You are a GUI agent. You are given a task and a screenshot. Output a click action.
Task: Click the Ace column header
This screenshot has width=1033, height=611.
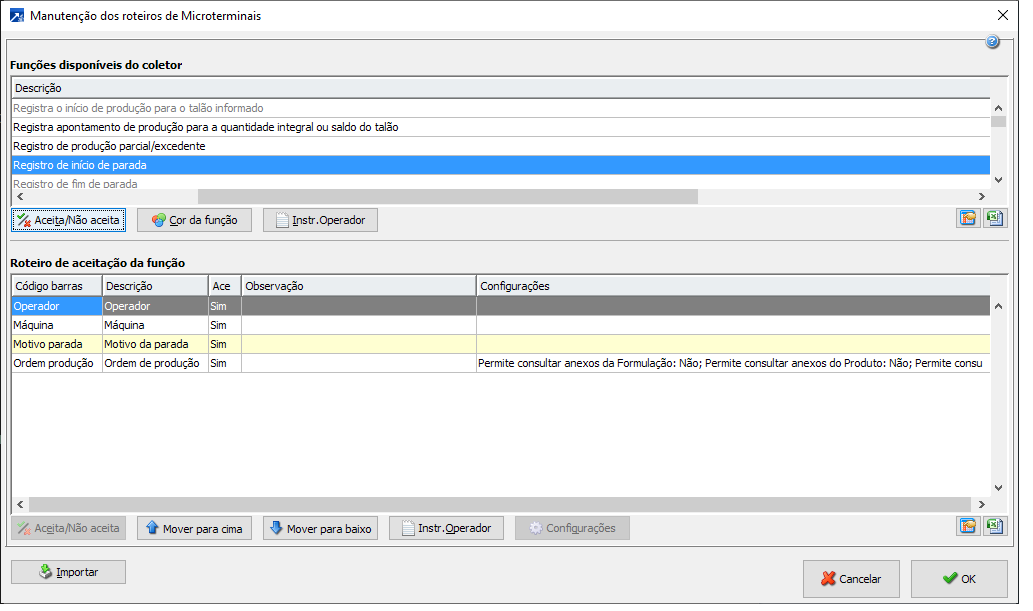pyautogui.click(x=225, y=286)
